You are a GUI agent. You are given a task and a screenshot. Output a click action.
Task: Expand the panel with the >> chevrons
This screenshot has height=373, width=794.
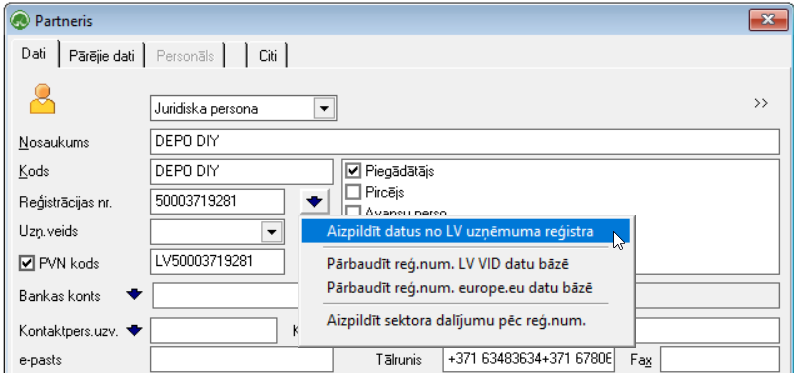point(761,103)
